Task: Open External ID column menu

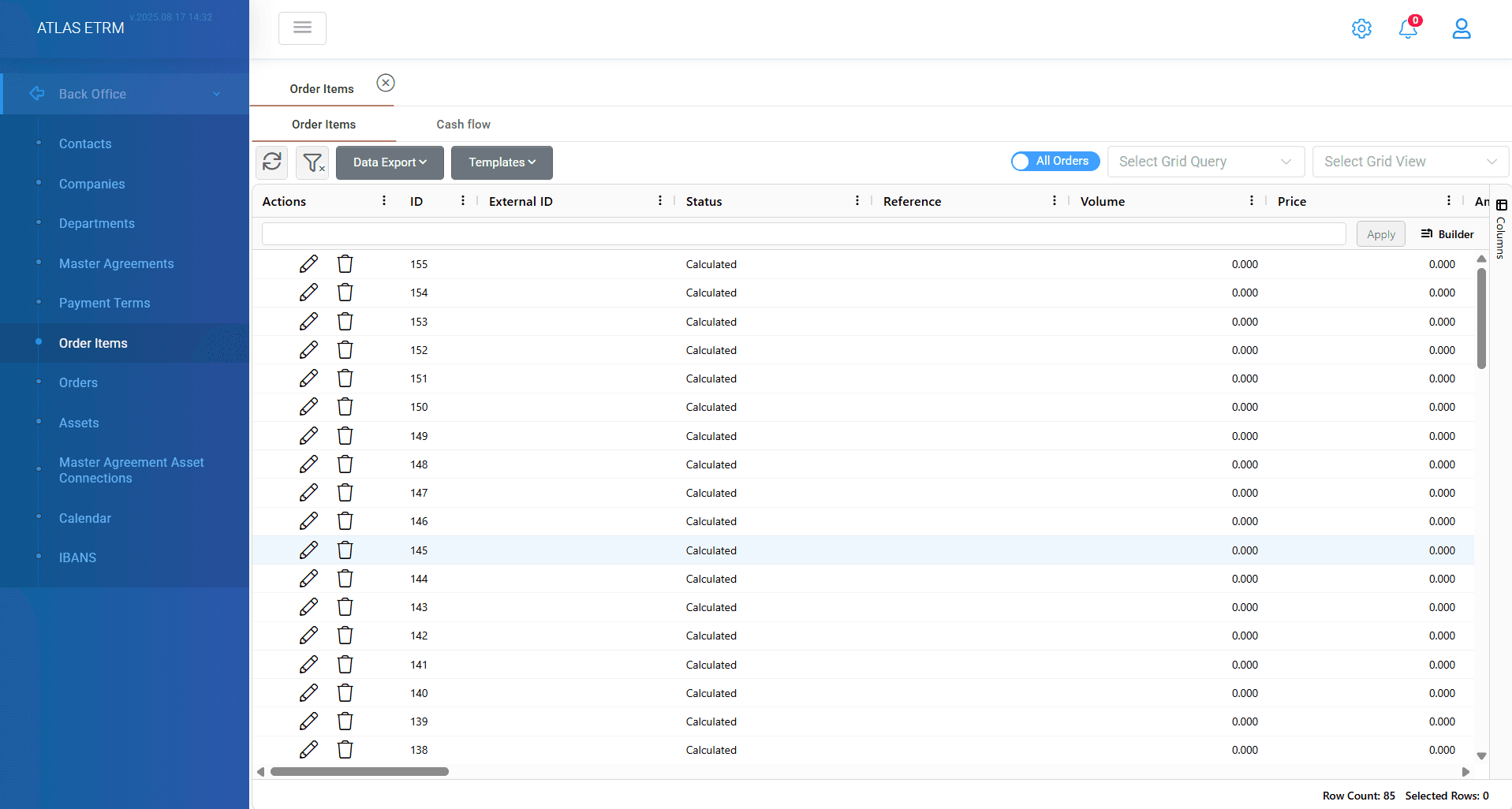Action: 660,201
